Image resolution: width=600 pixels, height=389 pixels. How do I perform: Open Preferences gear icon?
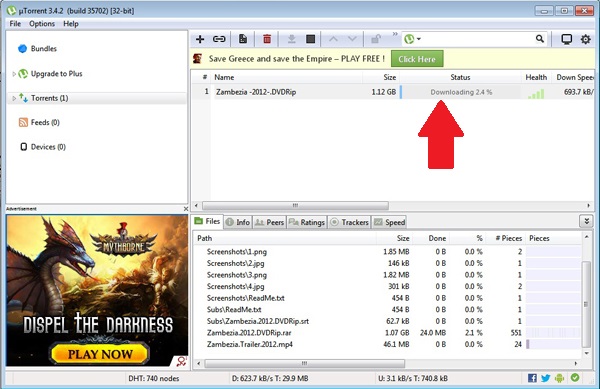585,39
